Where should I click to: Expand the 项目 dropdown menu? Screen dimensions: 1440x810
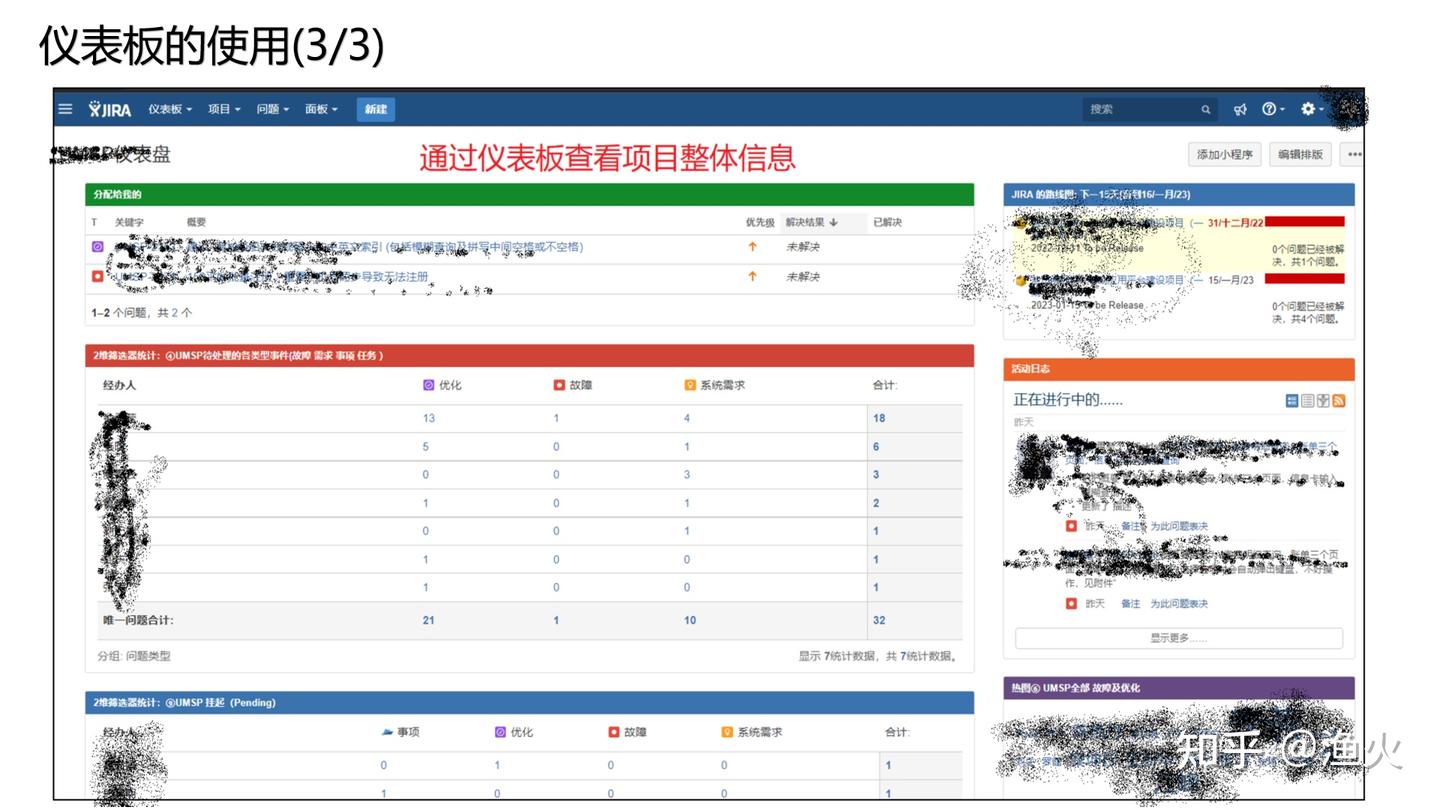(224, 109)
